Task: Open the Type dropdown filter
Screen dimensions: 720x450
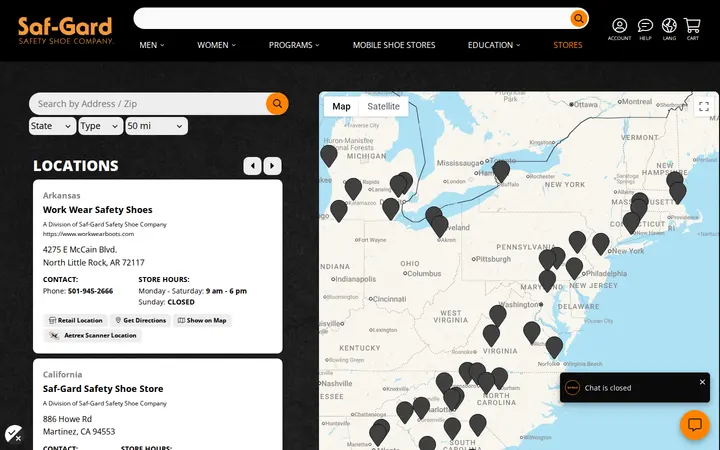Action: coord(101,126)
